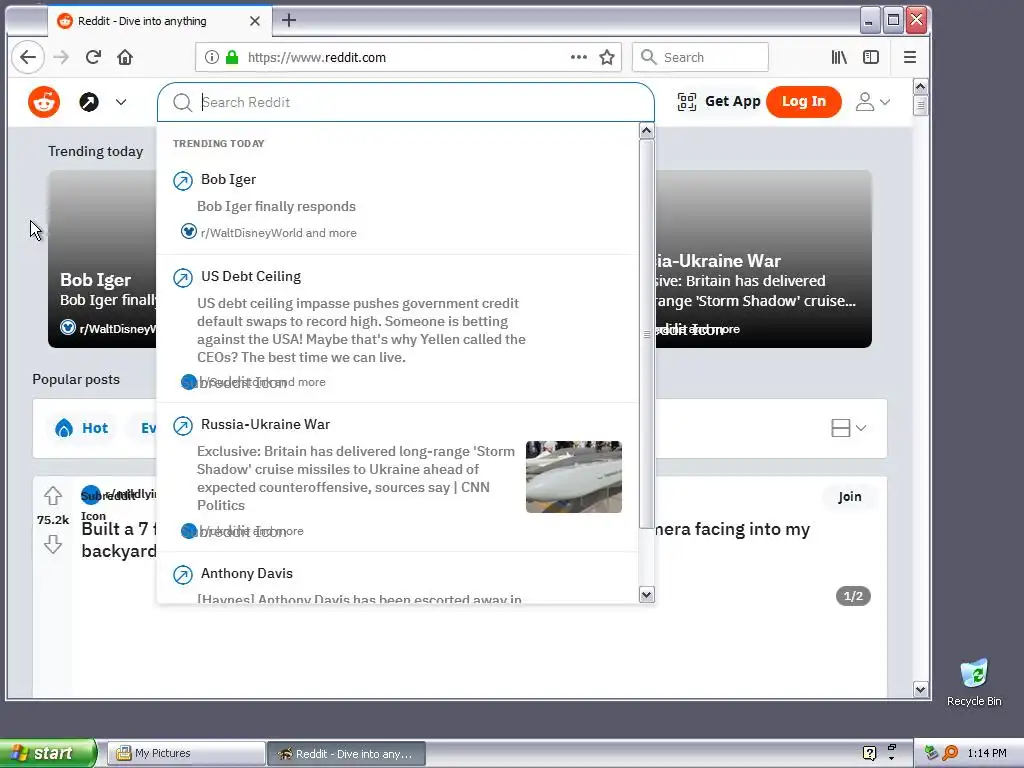Click the page scrollbar up arrow
The image size is (1024, 768).
pos(920,86)
